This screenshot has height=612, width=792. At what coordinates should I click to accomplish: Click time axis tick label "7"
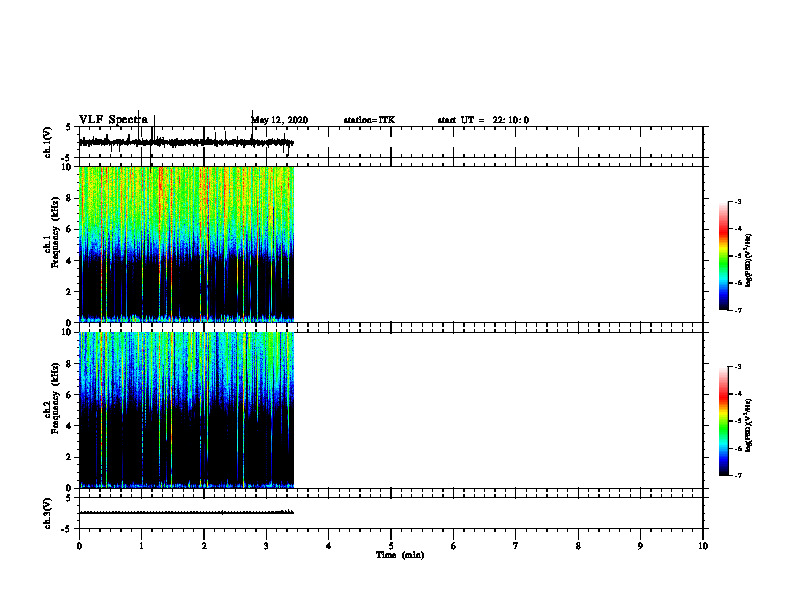pos(516,546)
